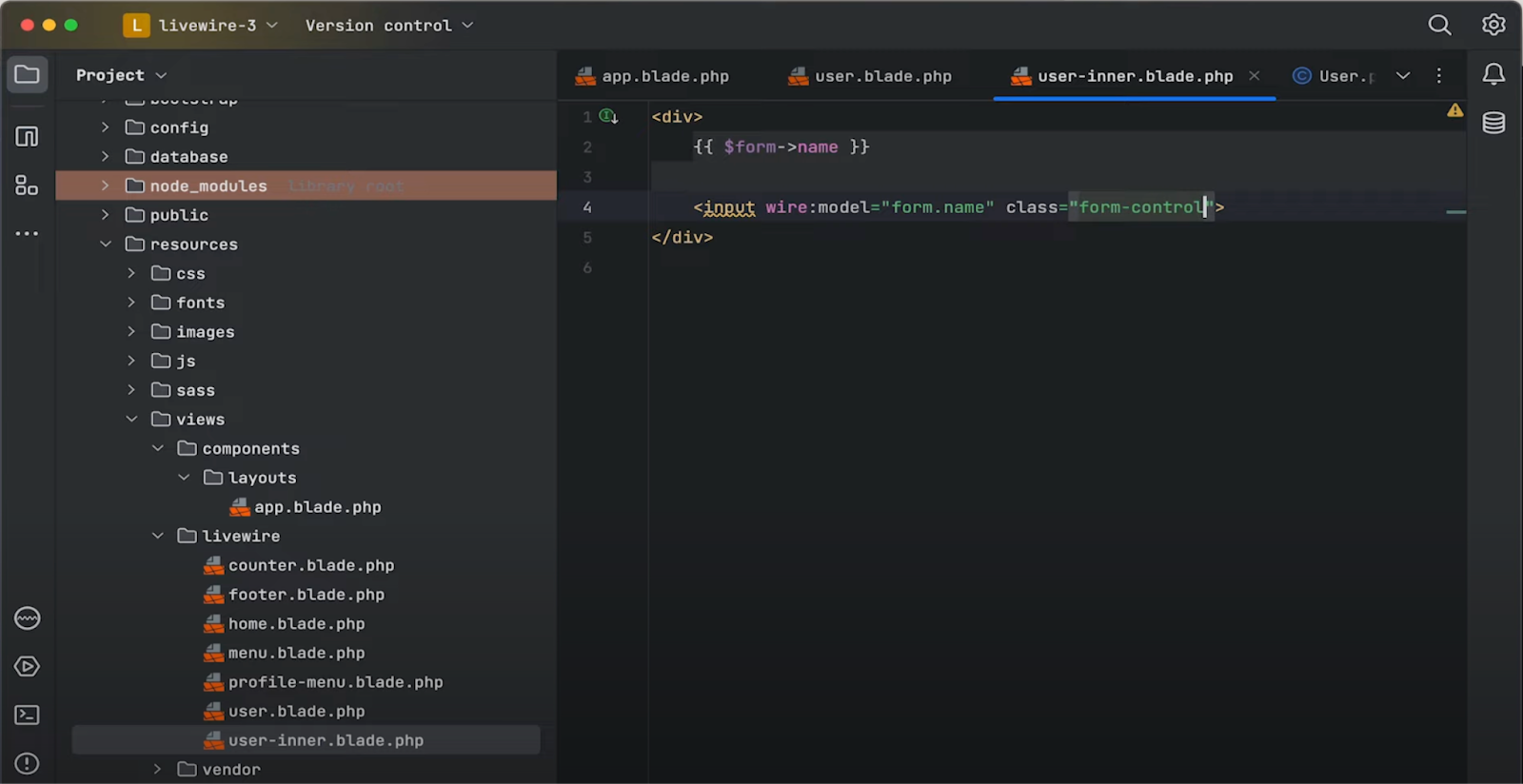Expand the sass folder

pos(131,390)
